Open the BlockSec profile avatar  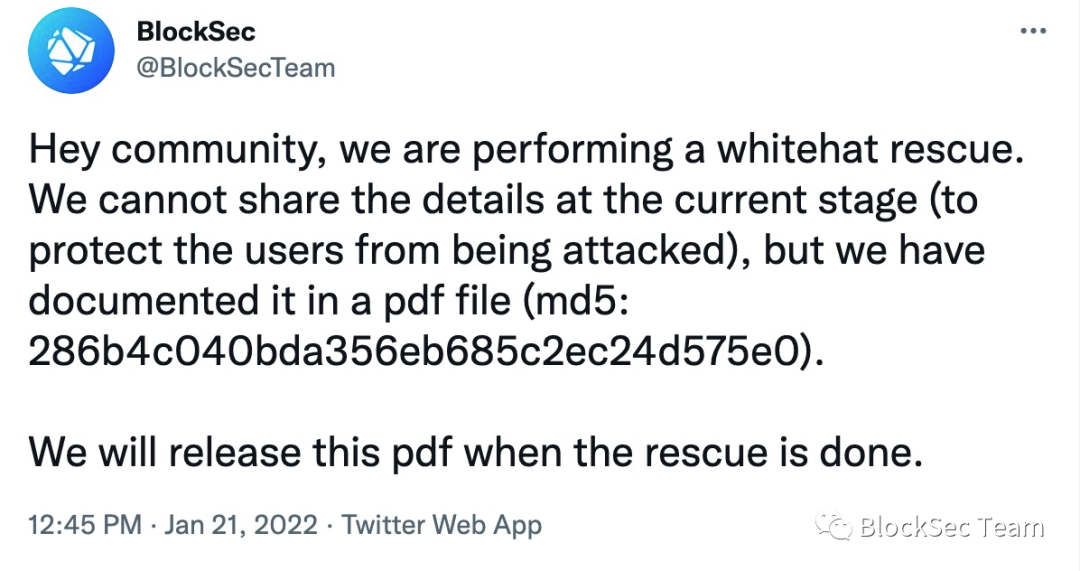[71, 50]
